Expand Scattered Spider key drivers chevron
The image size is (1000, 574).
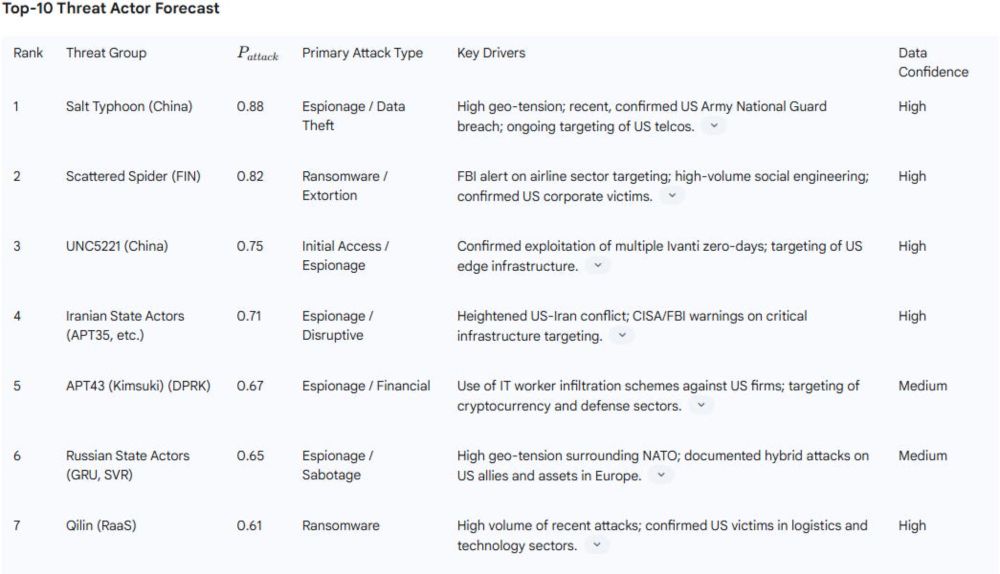pos(672,195)
